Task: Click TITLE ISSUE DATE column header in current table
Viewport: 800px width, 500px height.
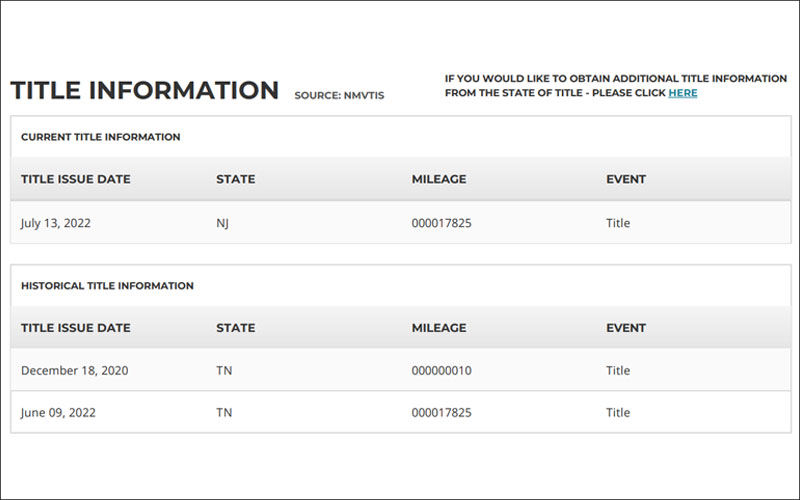Action: 76,179
